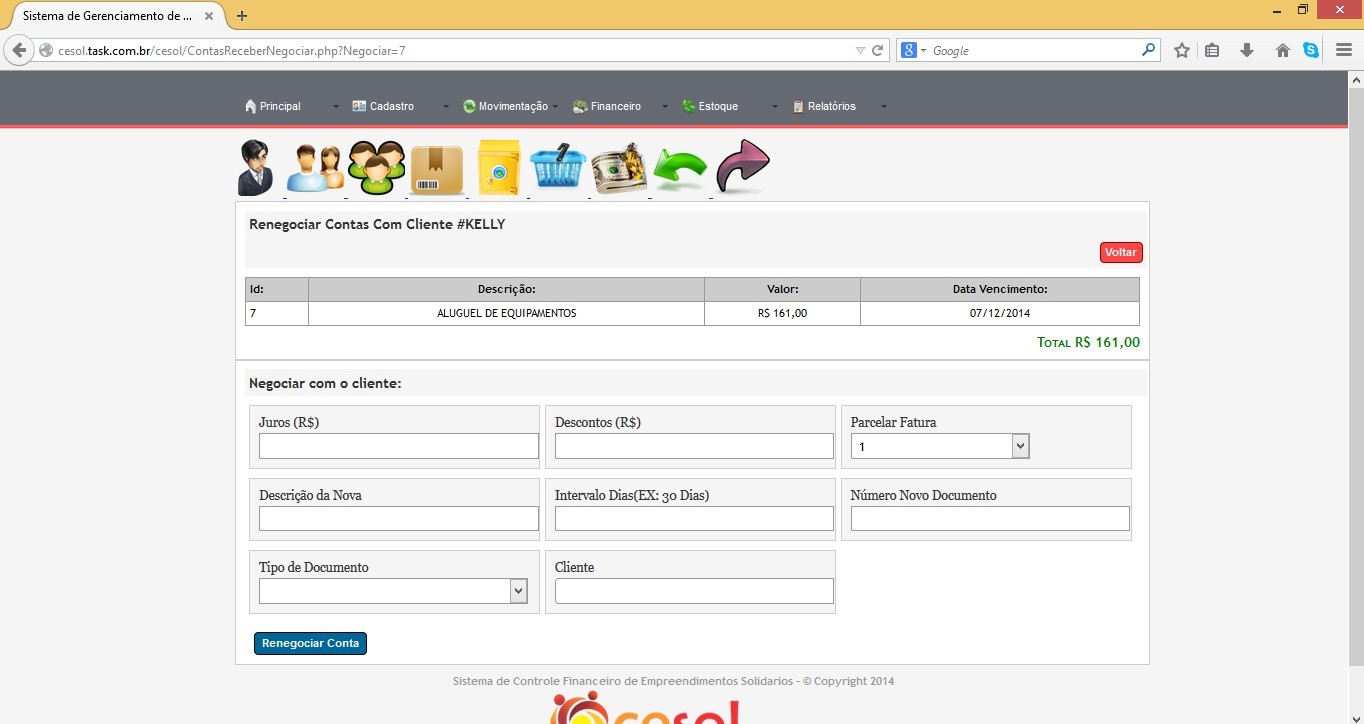The width and height of the screenshot is (1364, 724).
Task: Click the Renegociar Conta button
Action: (310, 643)
